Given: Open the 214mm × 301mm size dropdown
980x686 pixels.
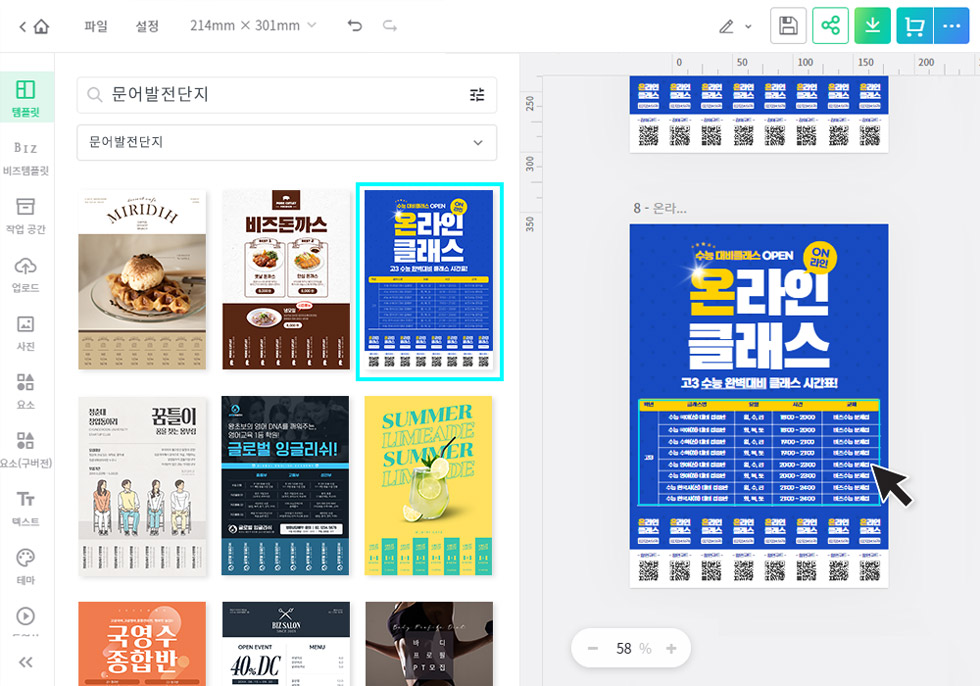Looking at the screenshot, I should point(253,26).
